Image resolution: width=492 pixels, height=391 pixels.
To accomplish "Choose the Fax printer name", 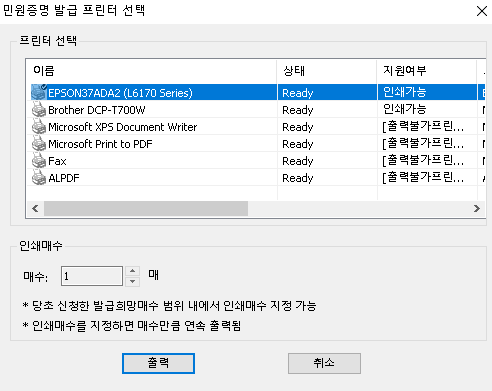I will coord(57,161).
